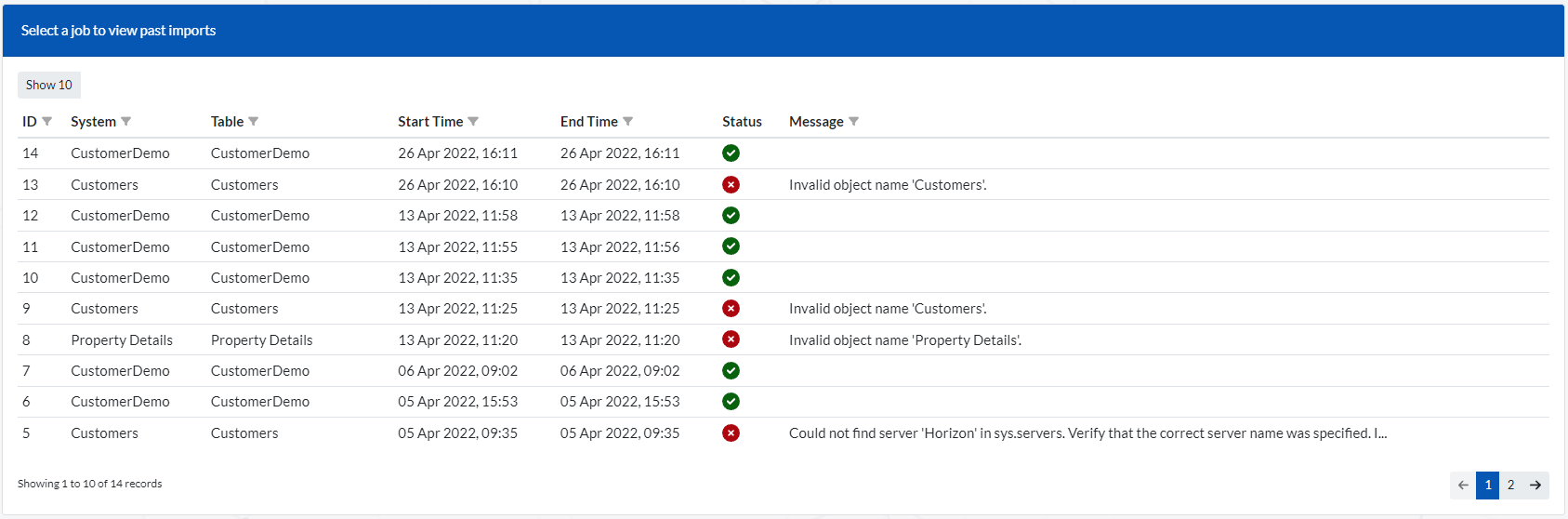Click the End Time filter icon
1568x519 pixels.
click(x=628, y=122)
